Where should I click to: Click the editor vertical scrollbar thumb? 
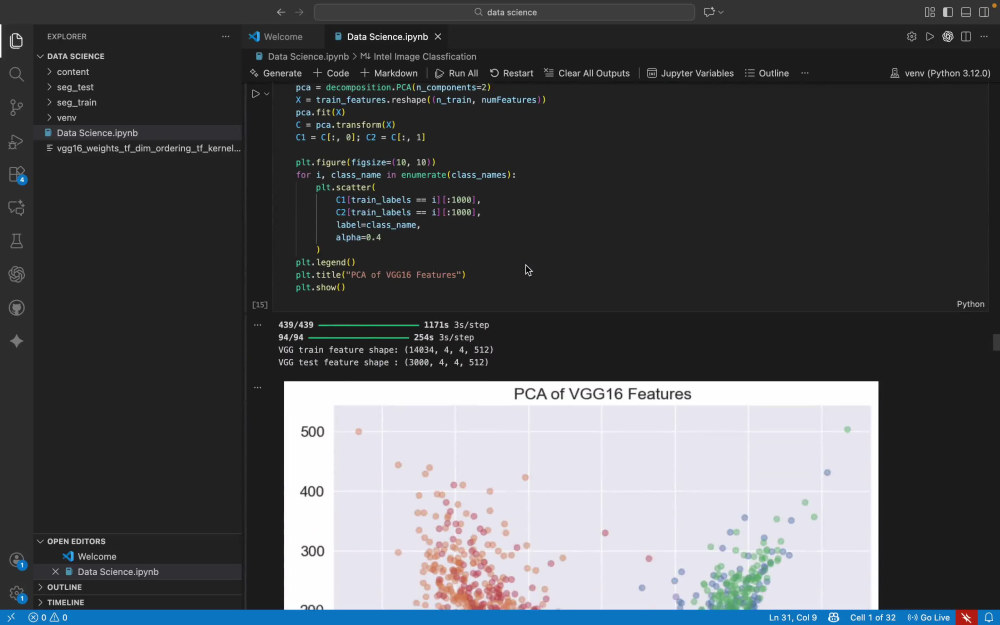coord(996,342)
